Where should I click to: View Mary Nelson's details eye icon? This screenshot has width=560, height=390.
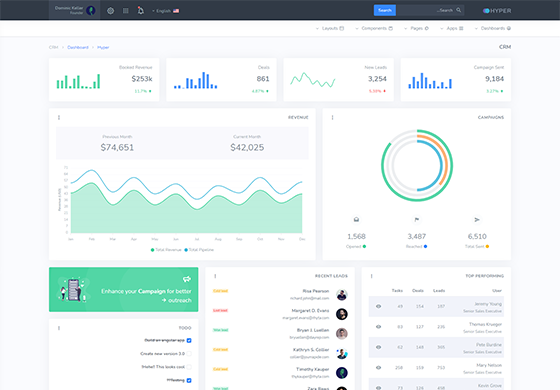click(x=379, y=368)
